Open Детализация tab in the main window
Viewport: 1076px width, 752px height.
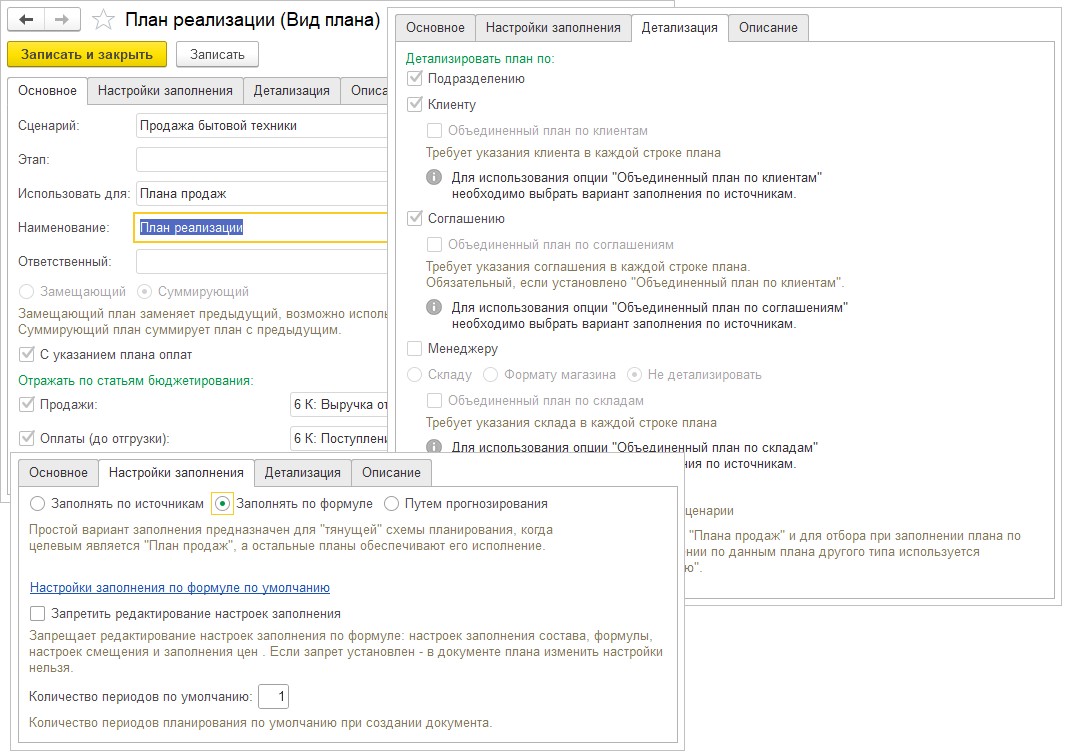(292, 91)
